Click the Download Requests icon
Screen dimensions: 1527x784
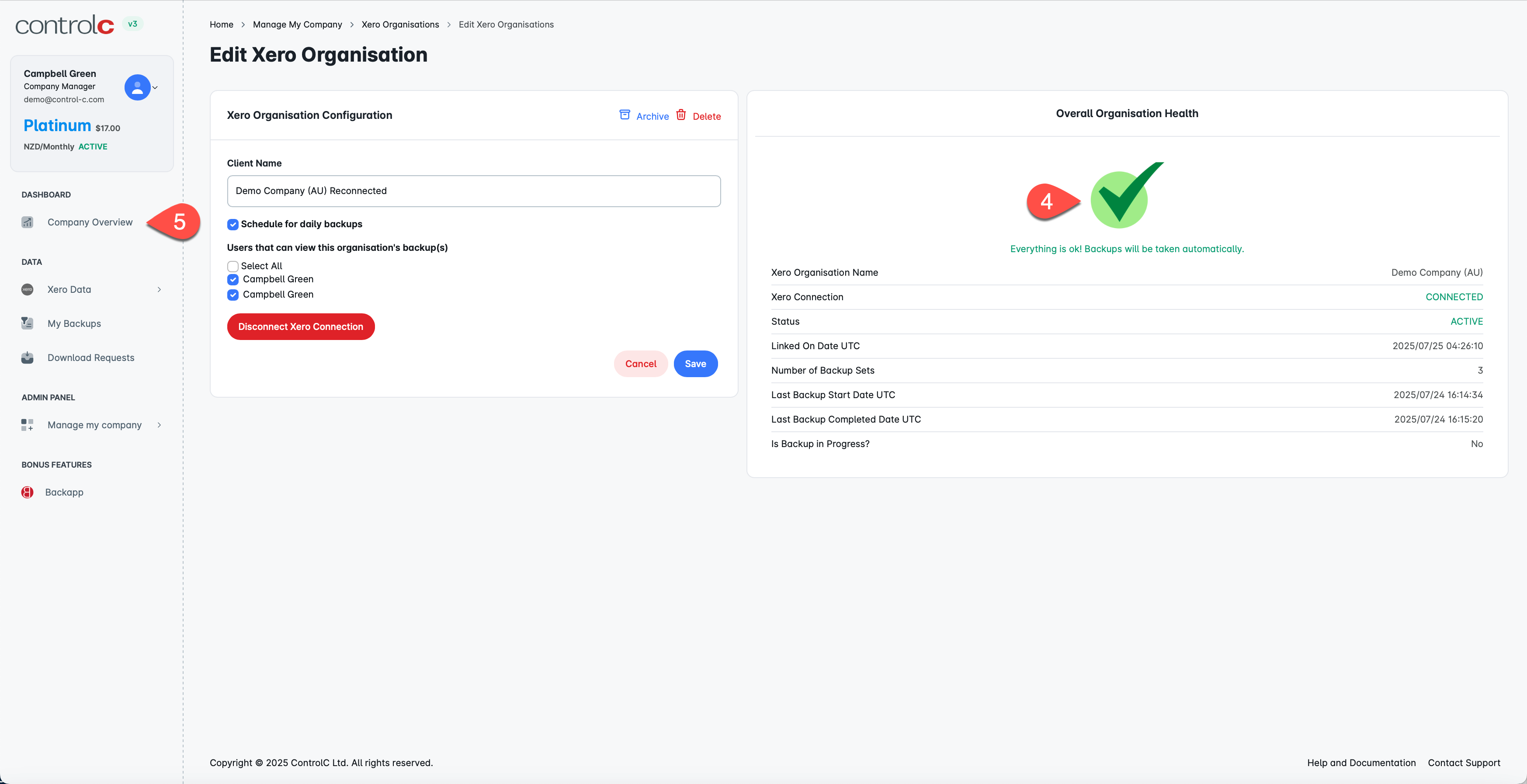pos(27,358)
